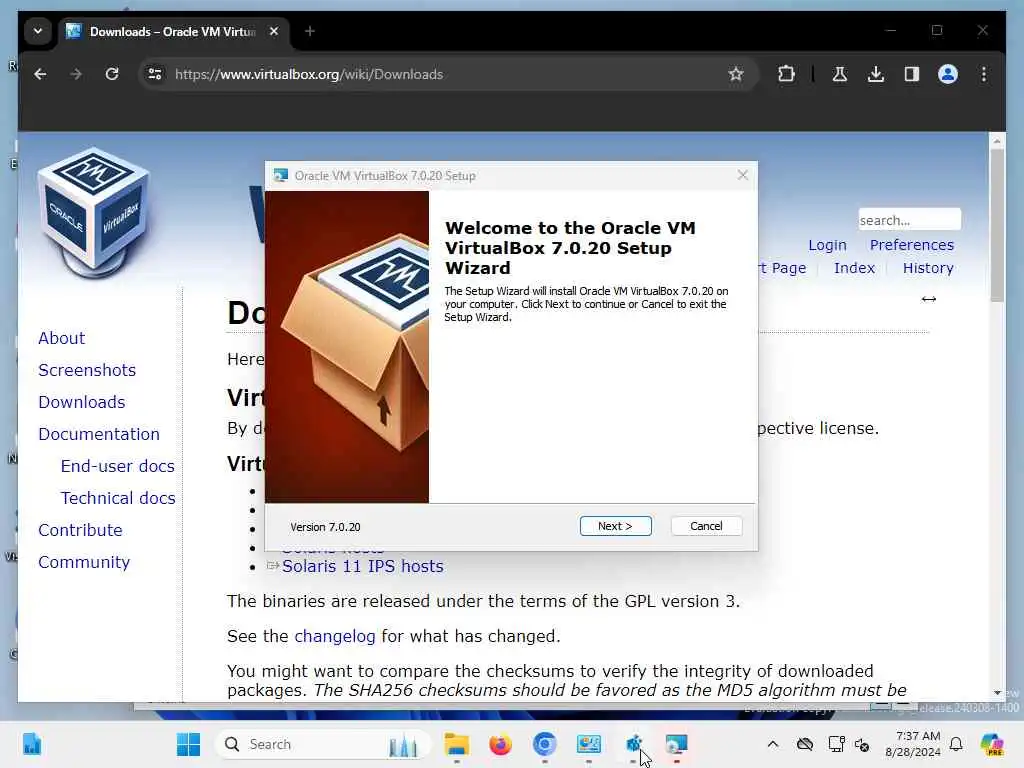This screenshot has height=768, width=1024.
Task: Open Technical docs in the sidebar
Action: (118, 498)
